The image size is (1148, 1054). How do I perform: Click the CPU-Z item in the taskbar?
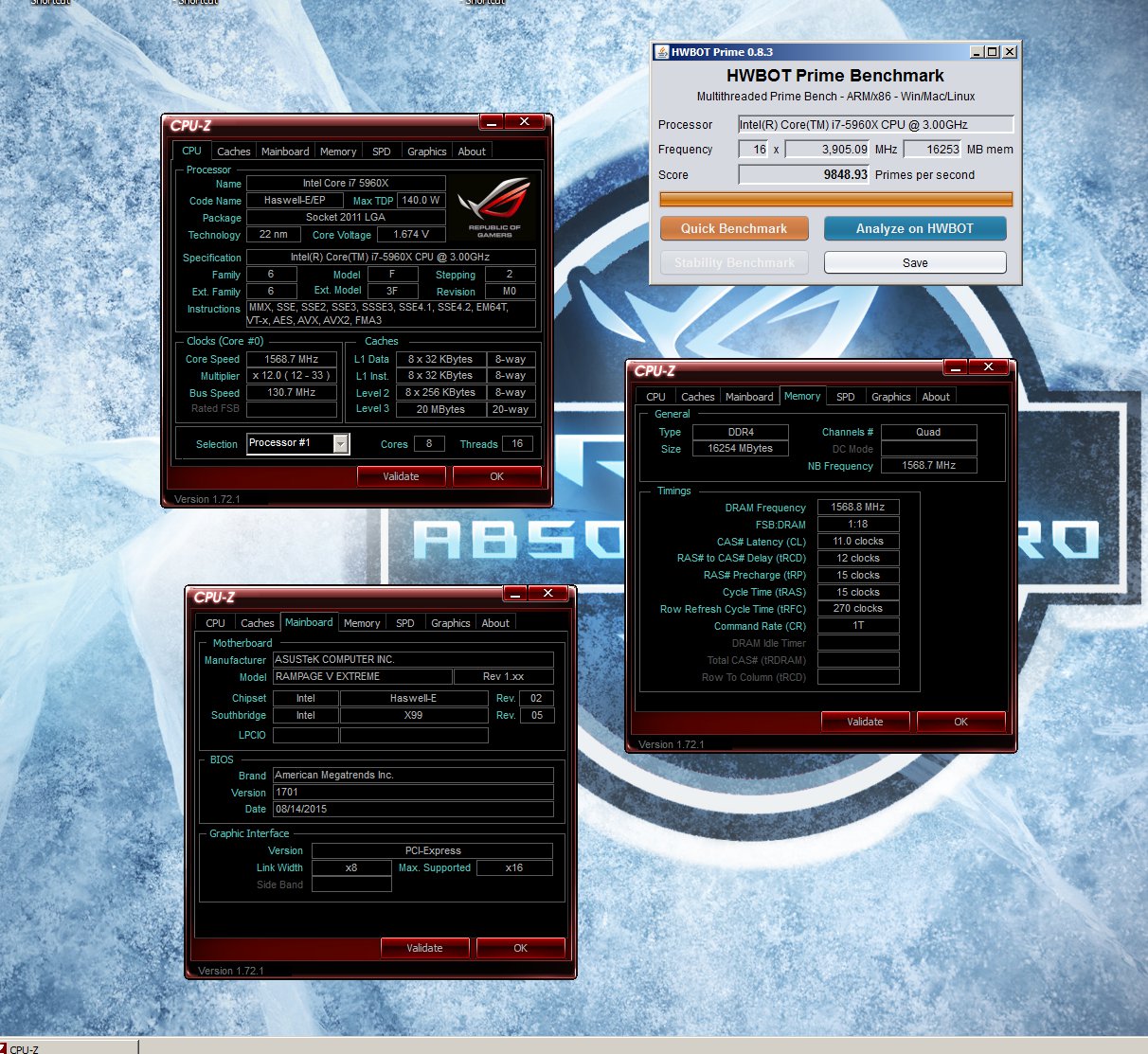70,1047
